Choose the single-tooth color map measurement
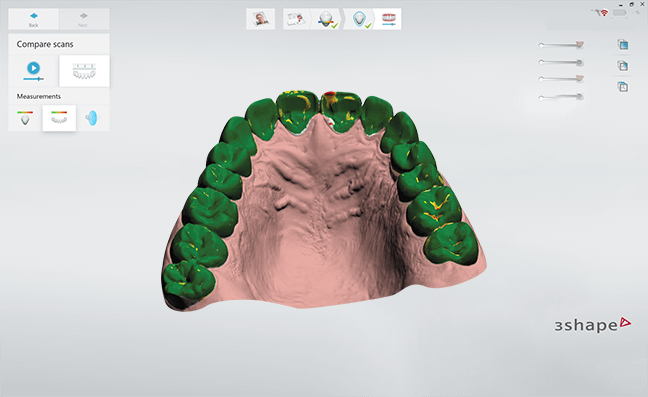648x397 pixels. 25,118
